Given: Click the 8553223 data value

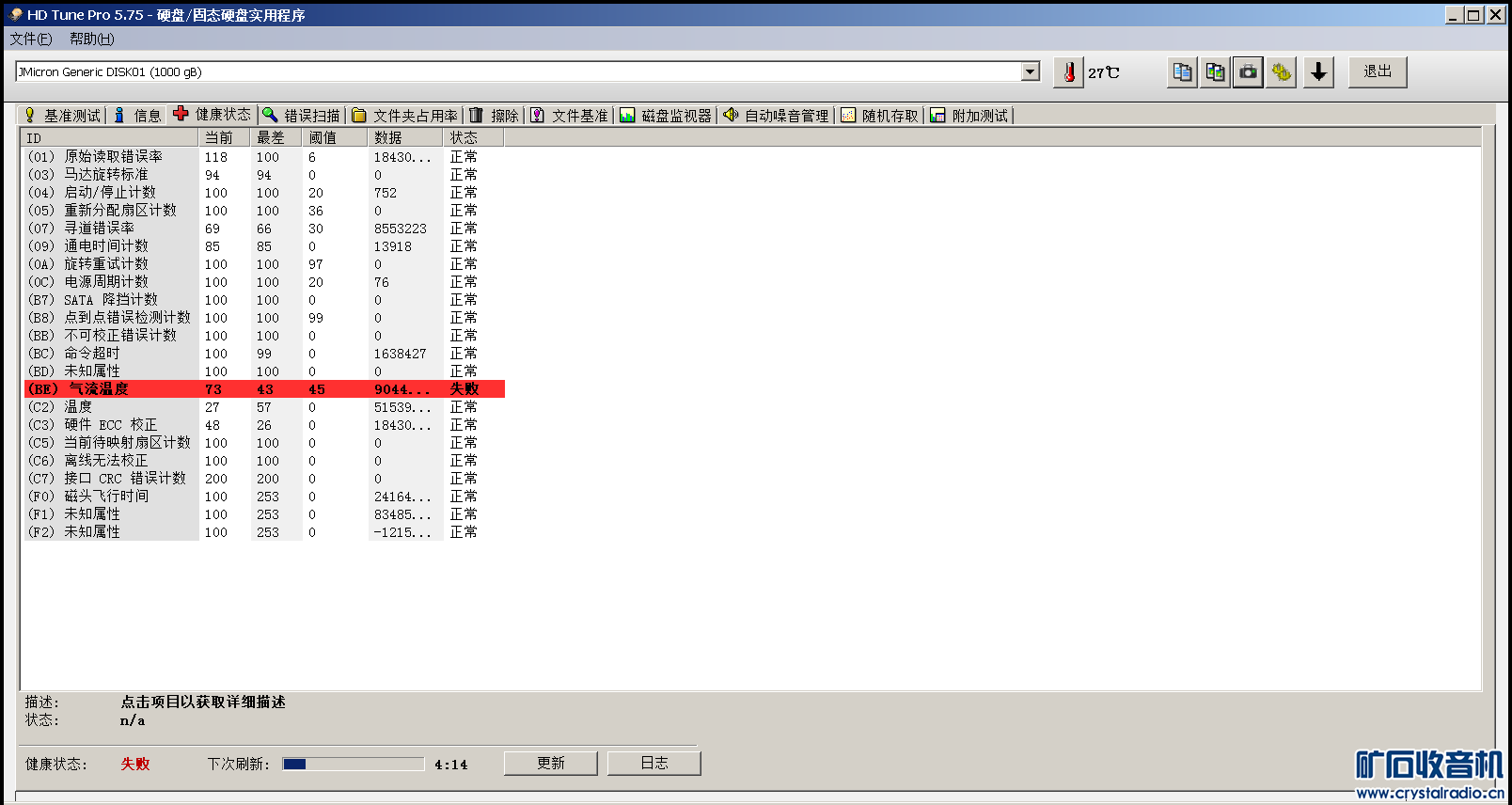Looking at the screenshot, I should [x=401, y=229].
